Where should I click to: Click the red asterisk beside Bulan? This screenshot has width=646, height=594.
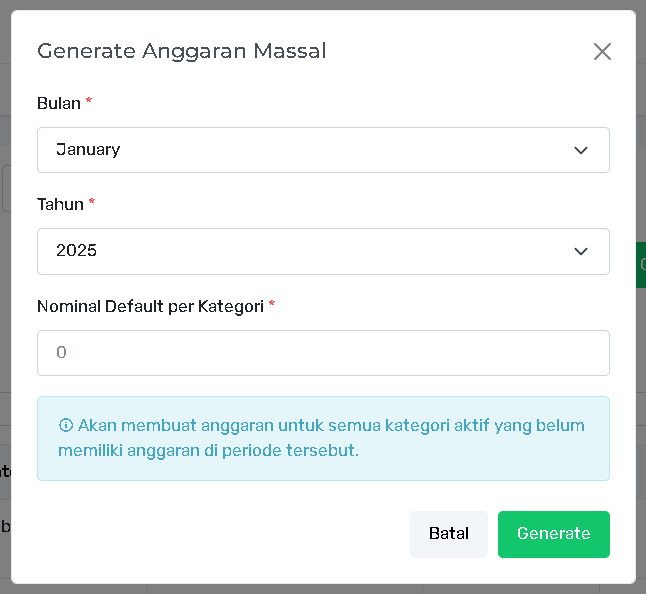89,103
